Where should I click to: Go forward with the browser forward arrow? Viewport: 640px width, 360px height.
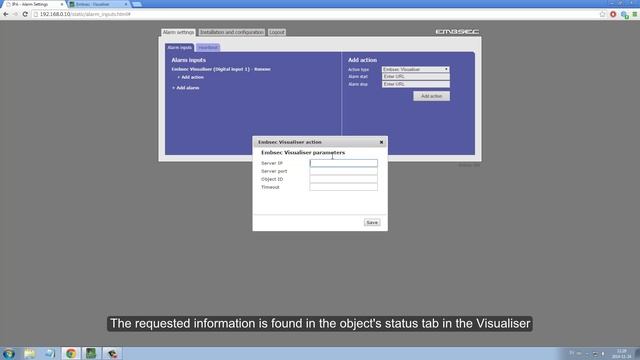(x=16, y=14)
